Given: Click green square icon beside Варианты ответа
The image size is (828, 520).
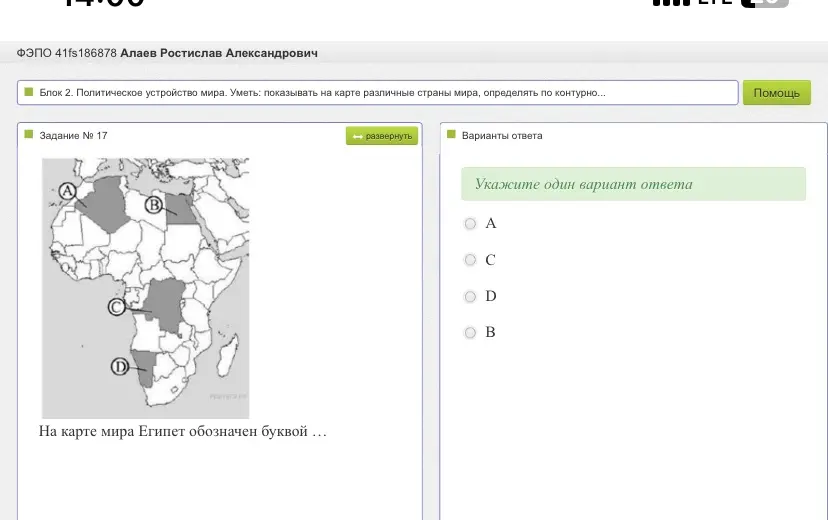Looking at the screenshot, I should 451,134.
